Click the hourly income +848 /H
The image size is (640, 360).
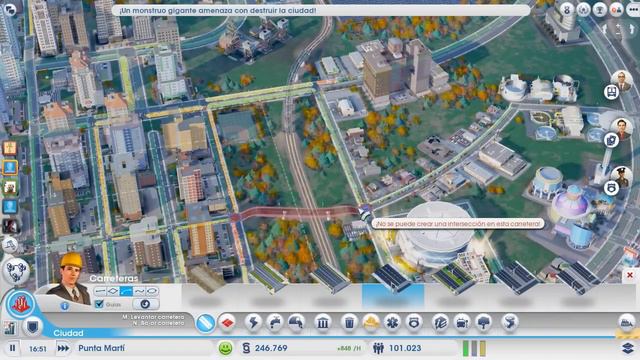point(349,349)
